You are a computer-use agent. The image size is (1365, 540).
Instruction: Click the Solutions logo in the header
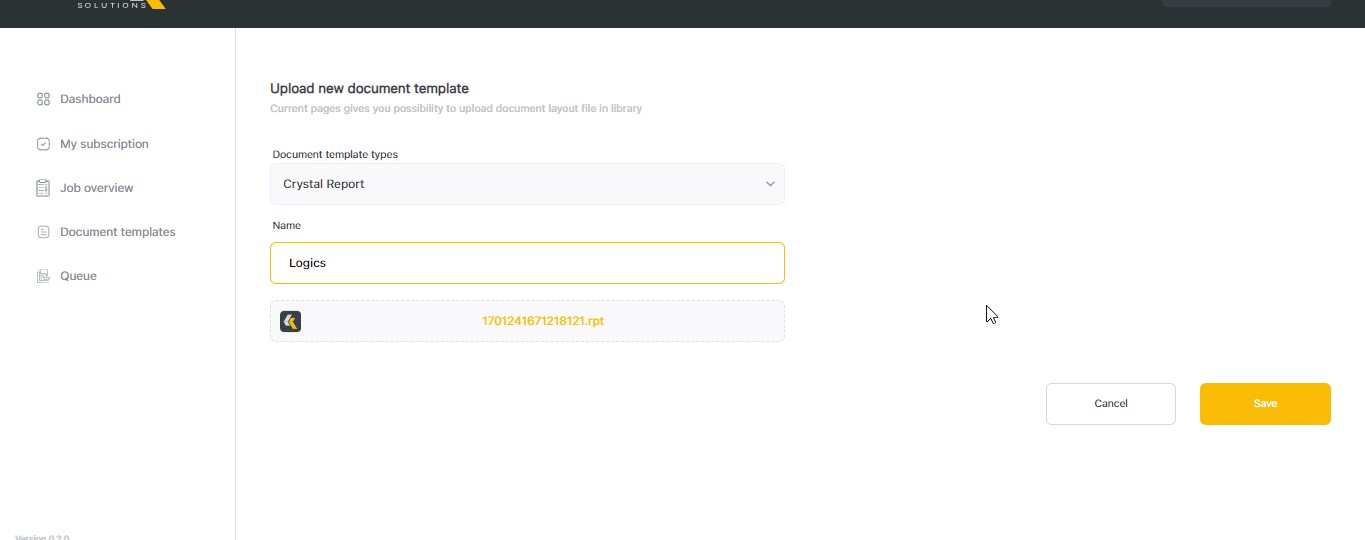pos(120,4)
